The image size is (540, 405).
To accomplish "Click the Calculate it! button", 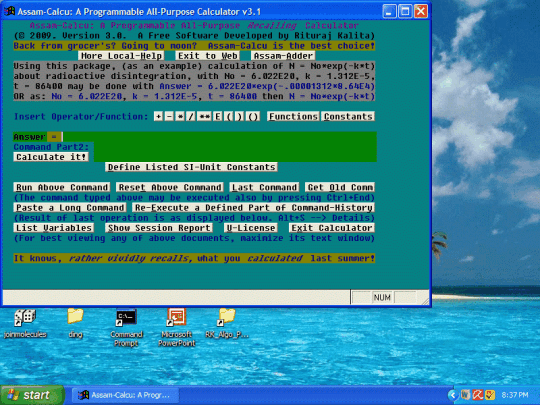I will pos(51,157).
